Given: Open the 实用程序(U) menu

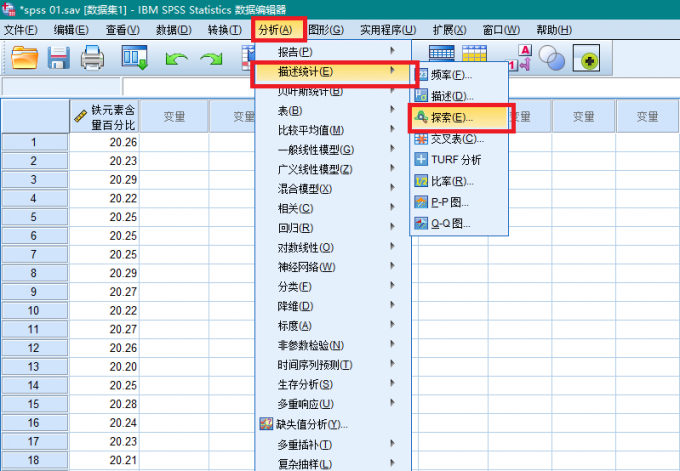Looking at the screenshot, I should [388, 30].
